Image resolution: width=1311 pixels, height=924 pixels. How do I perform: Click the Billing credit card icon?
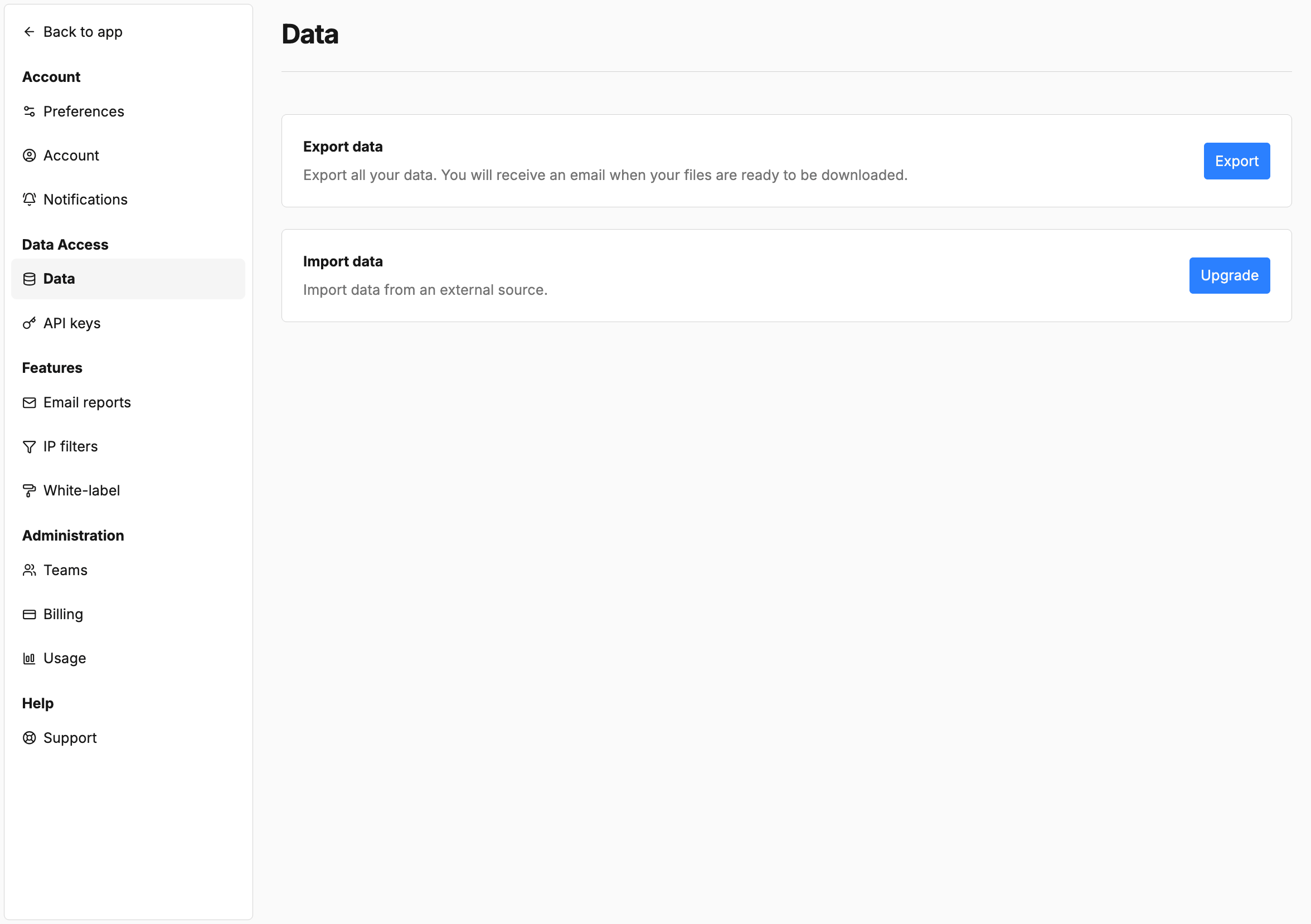(x=29, y=615)
